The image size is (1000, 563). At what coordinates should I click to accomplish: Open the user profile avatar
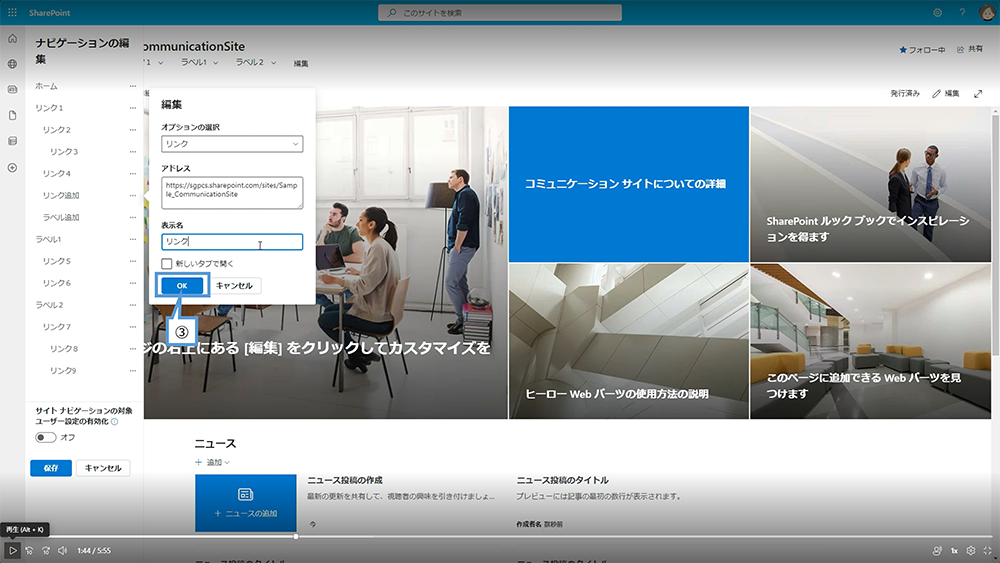(x=987, y=12)
